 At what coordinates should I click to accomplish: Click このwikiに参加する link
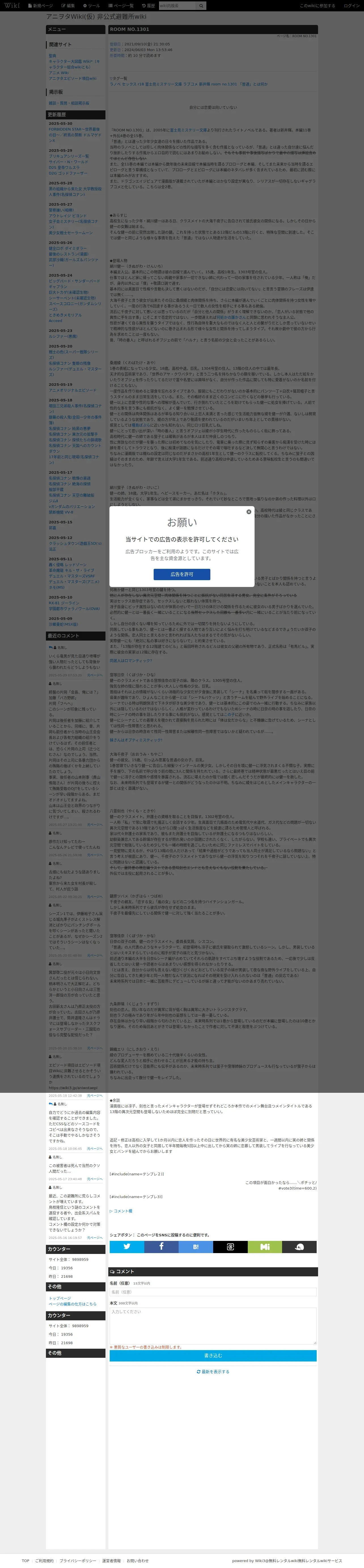point(317,5)
